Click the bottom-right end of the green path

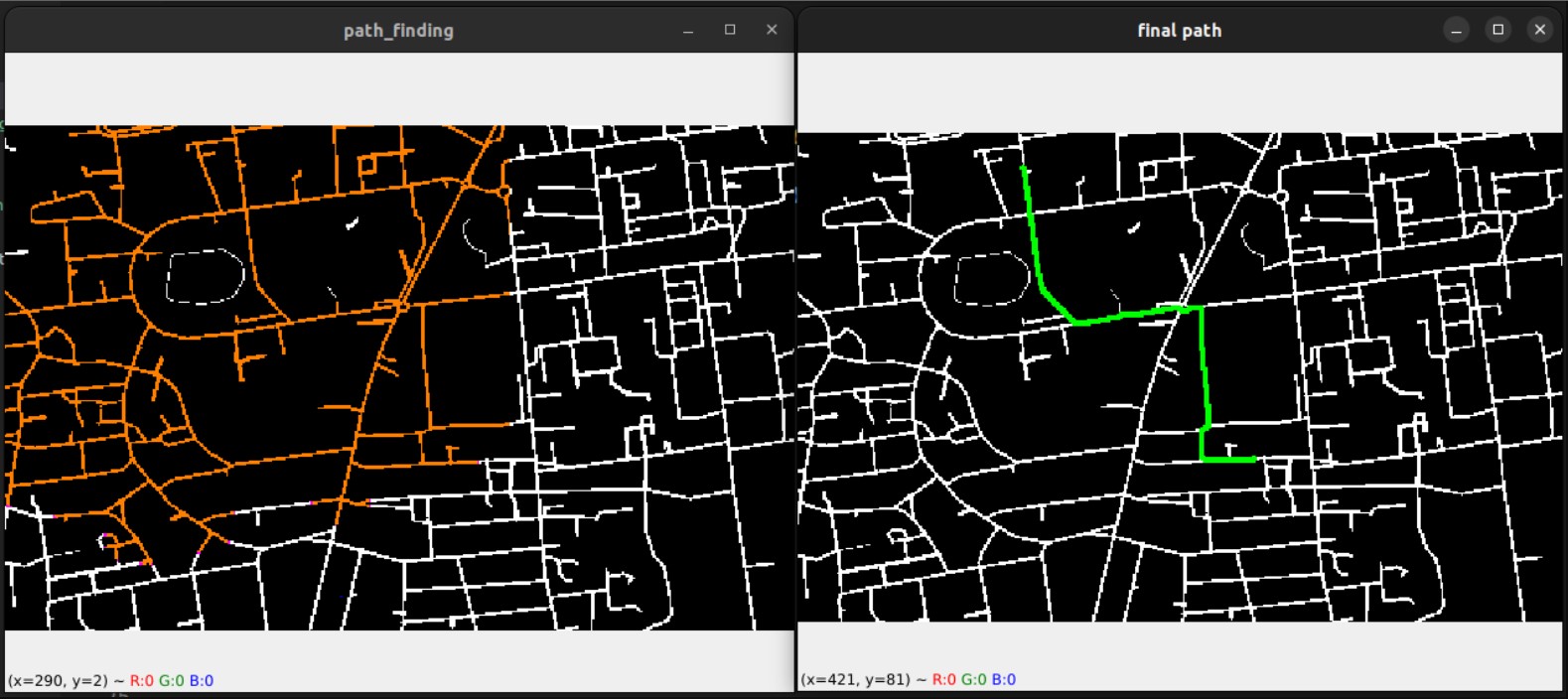[1254, 459]
